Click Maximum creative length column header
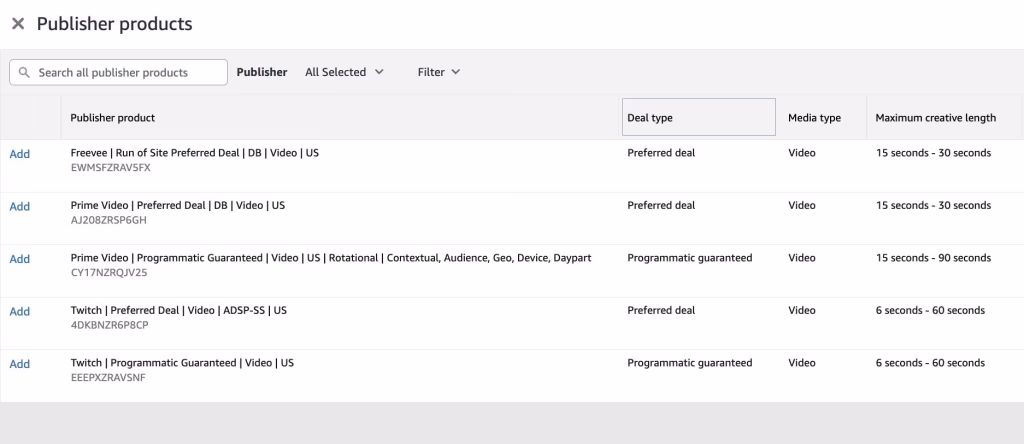The height and width of the screenshot is (444, 1024). tap(935, 118)
